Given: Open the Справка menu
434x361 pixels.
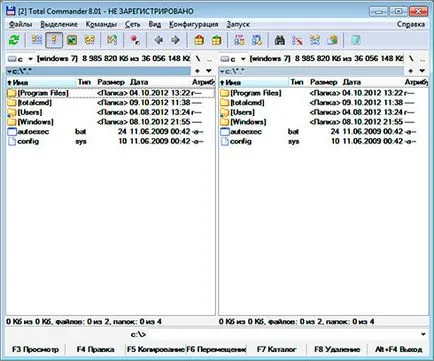Looking at the screenshot, I should 411,24.
